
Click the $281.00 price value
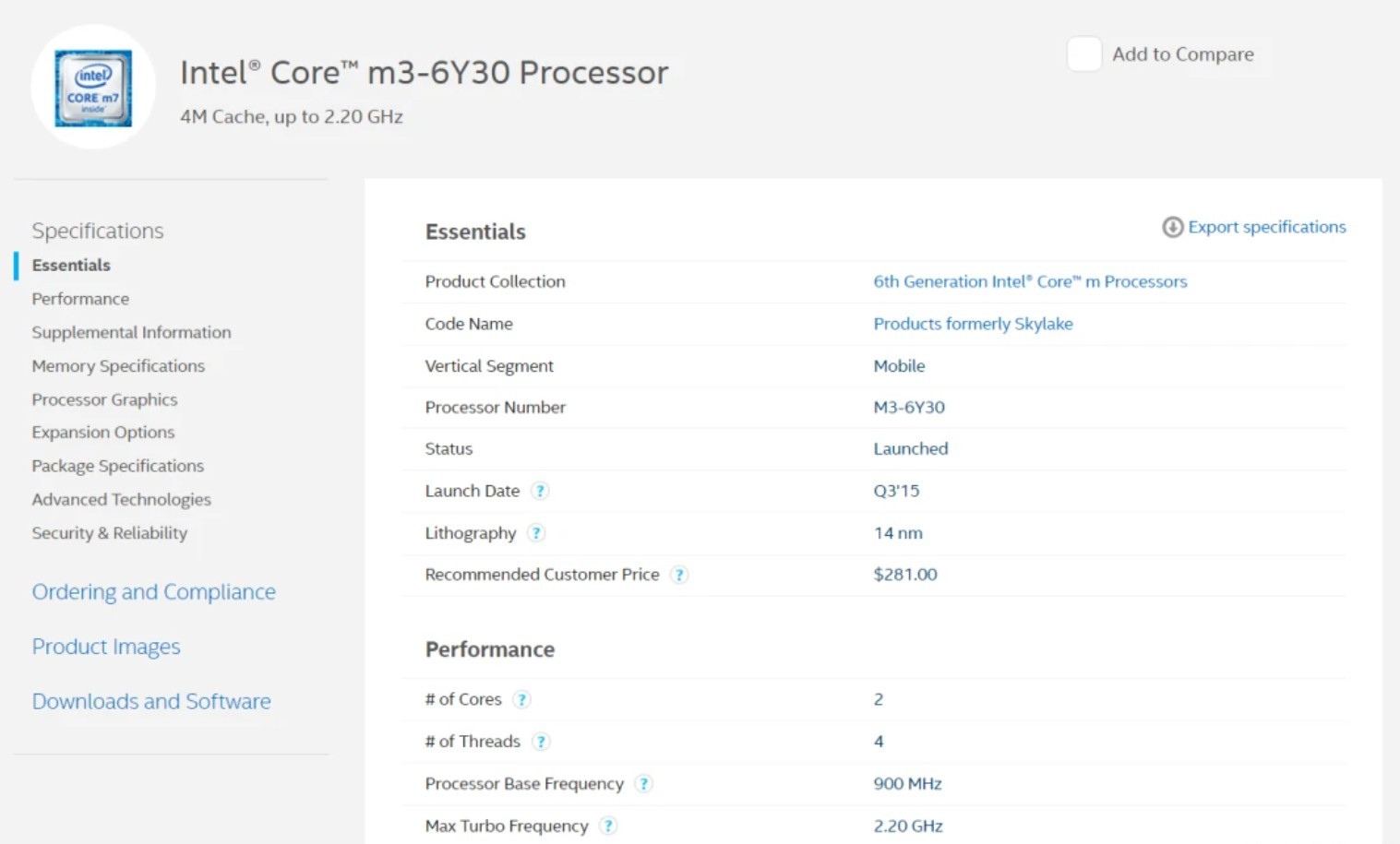tap(904, 575)
